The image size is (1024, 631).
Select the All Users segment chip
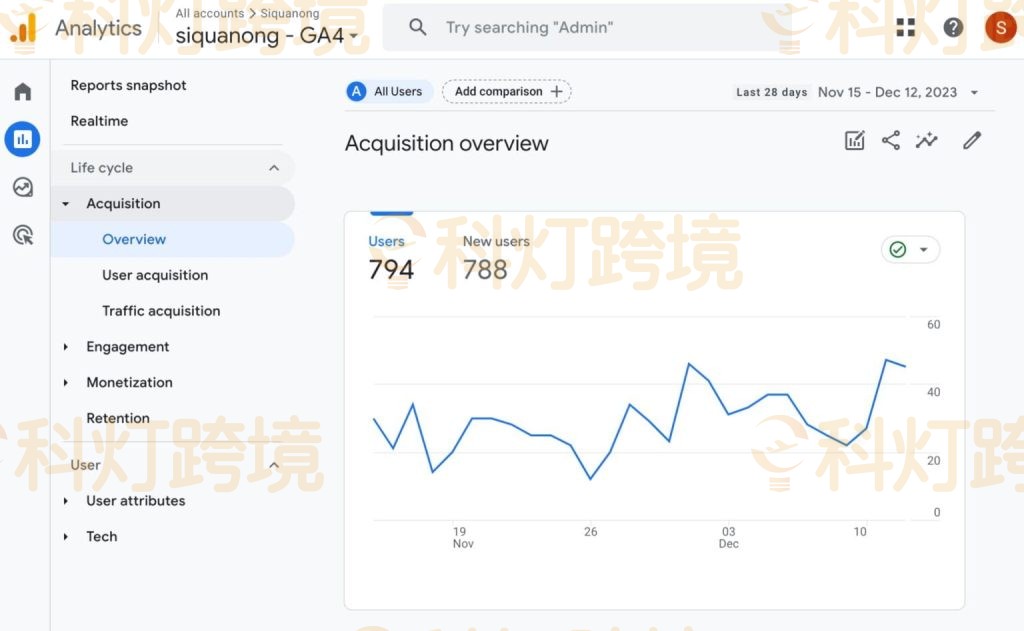click(x=389, y=92)
